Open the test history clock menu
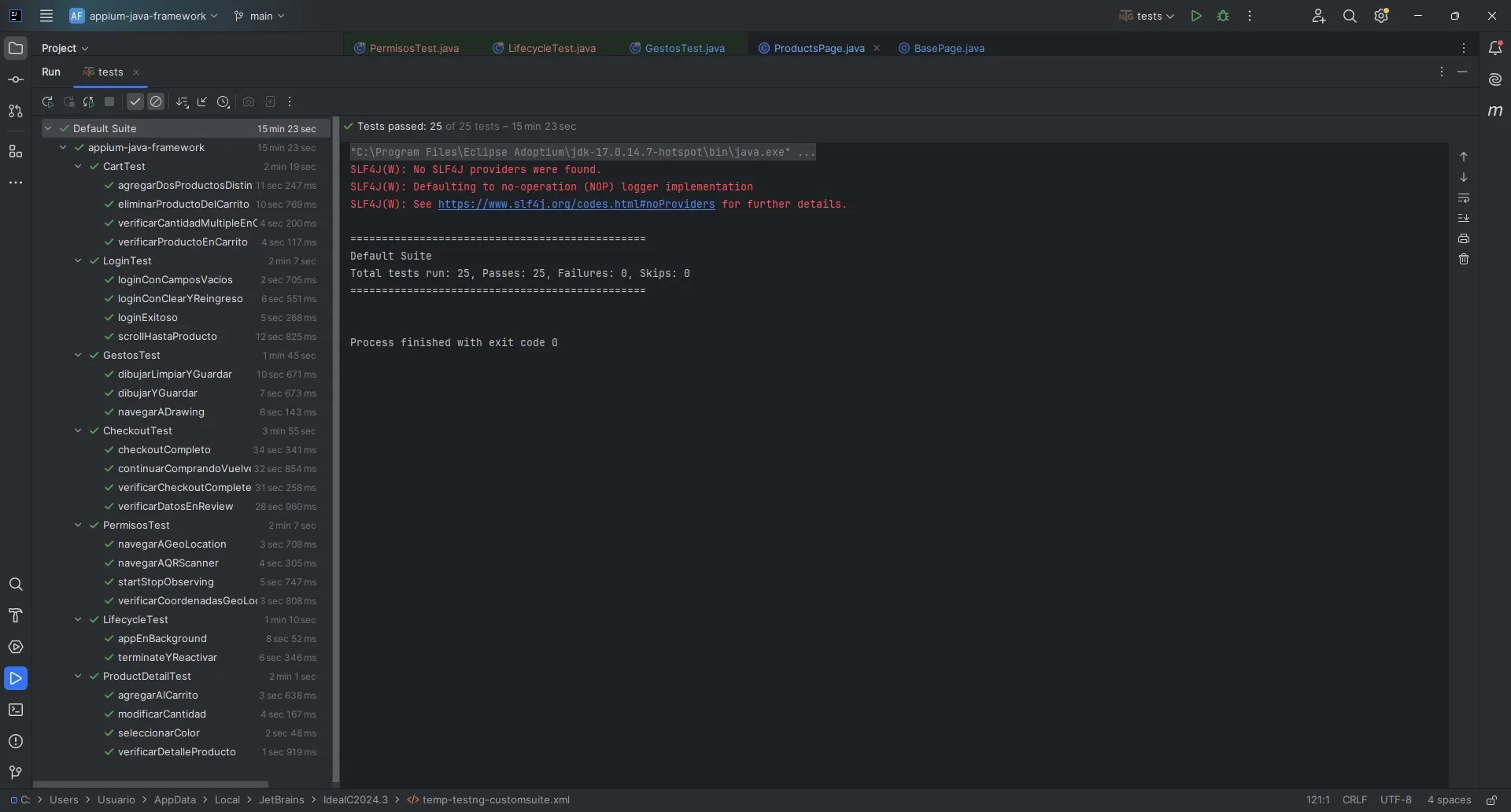This screenshot has width=1511, height=812. [x=224, y=102]
